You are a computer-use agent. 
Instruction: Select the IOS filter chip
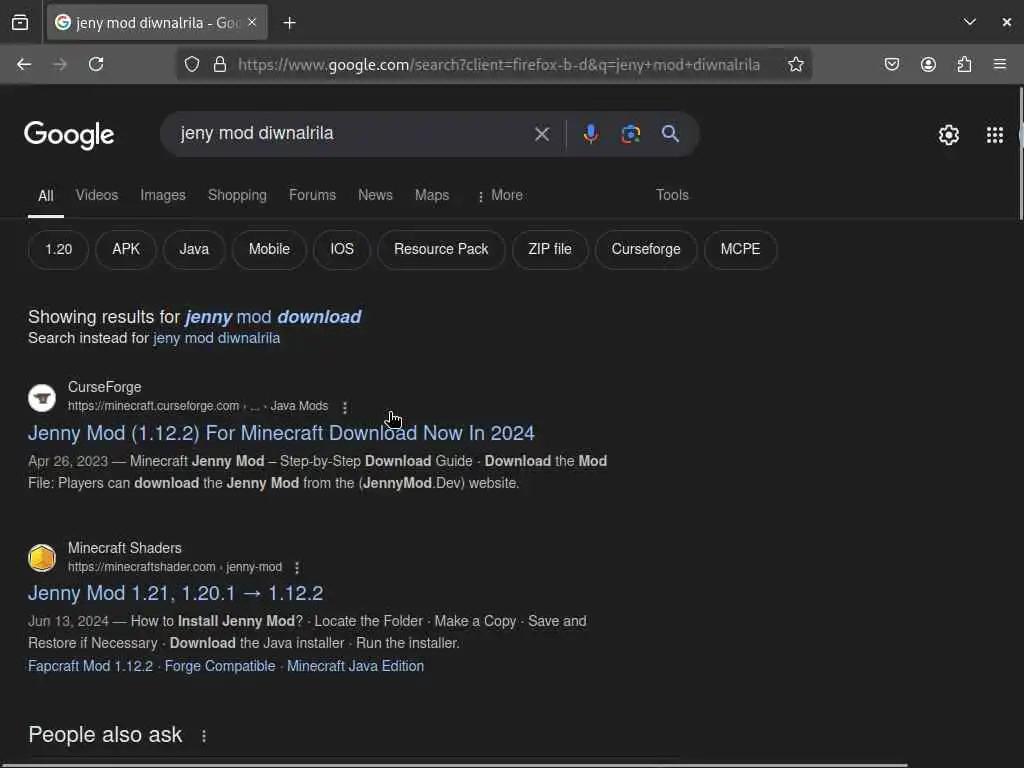[x=342, y=249]
